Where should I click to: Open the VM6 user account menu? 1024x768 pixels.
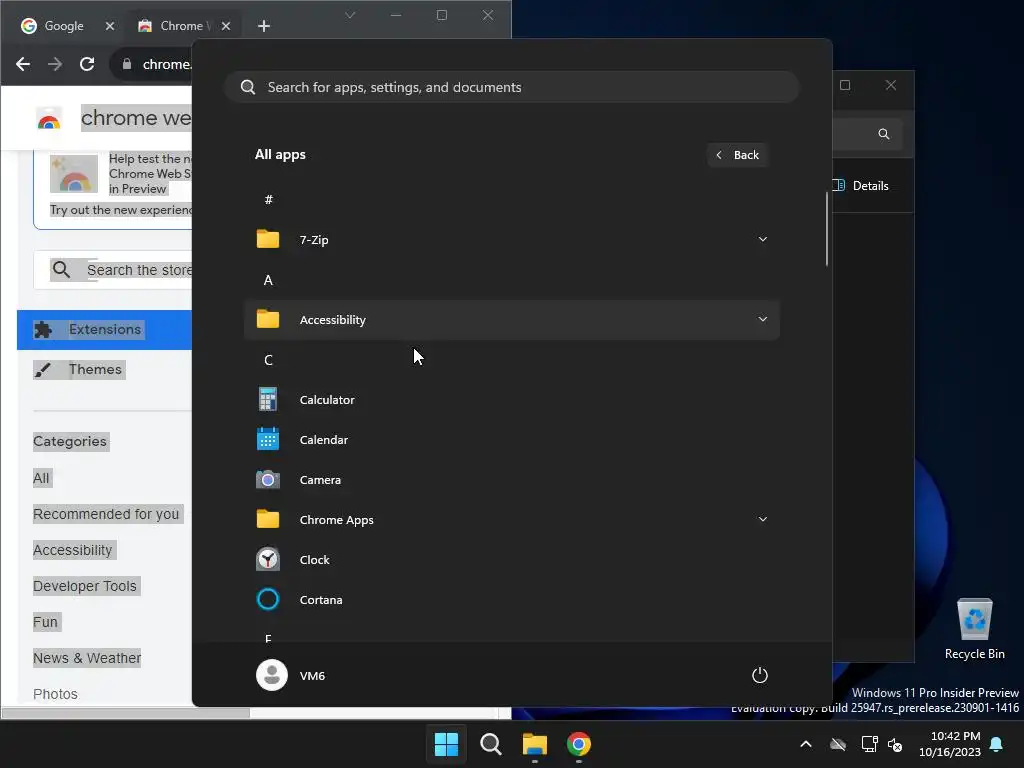tap(291, 675)
